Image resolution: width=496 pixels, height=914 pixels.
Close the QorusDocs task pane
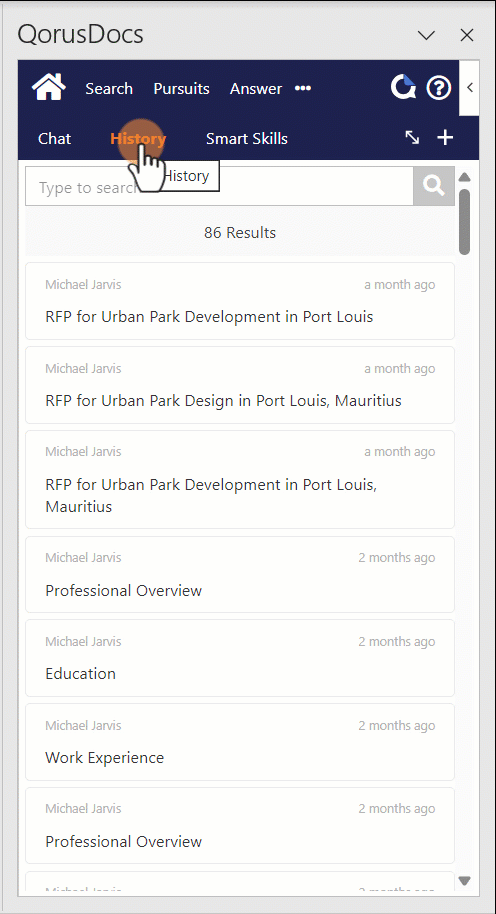click(467, 36)
